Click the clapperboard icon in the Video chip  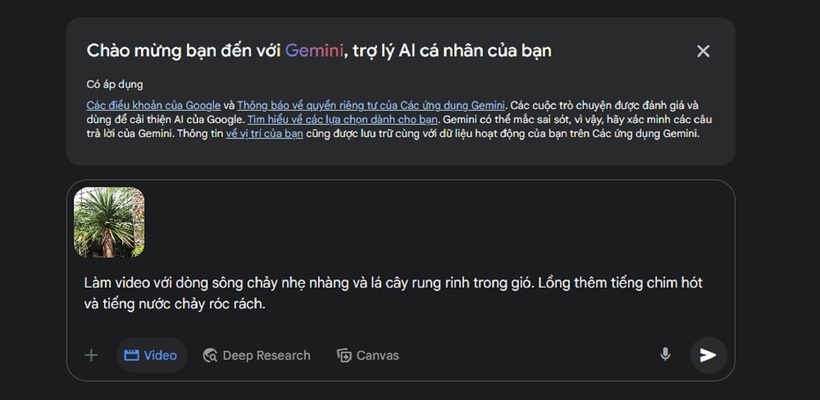[x=130, y=355]
